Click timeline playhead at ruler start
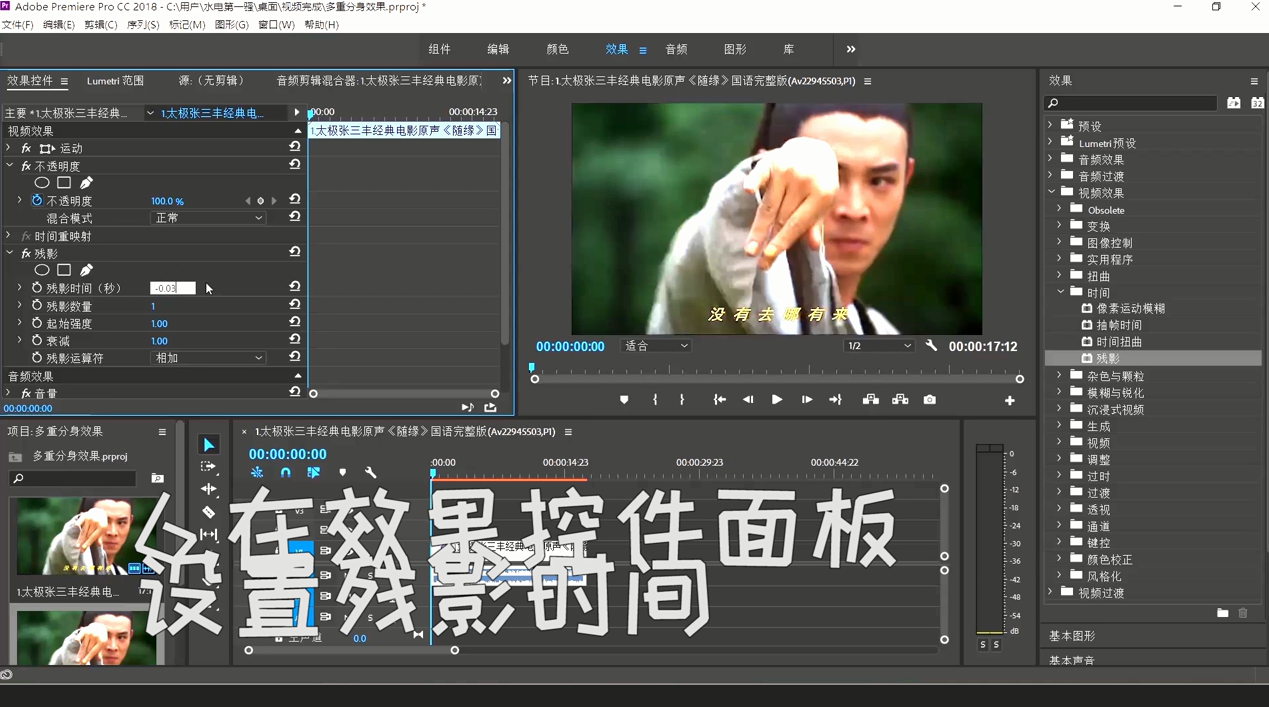The image size is (1269, 707). [x=433, y=473]
